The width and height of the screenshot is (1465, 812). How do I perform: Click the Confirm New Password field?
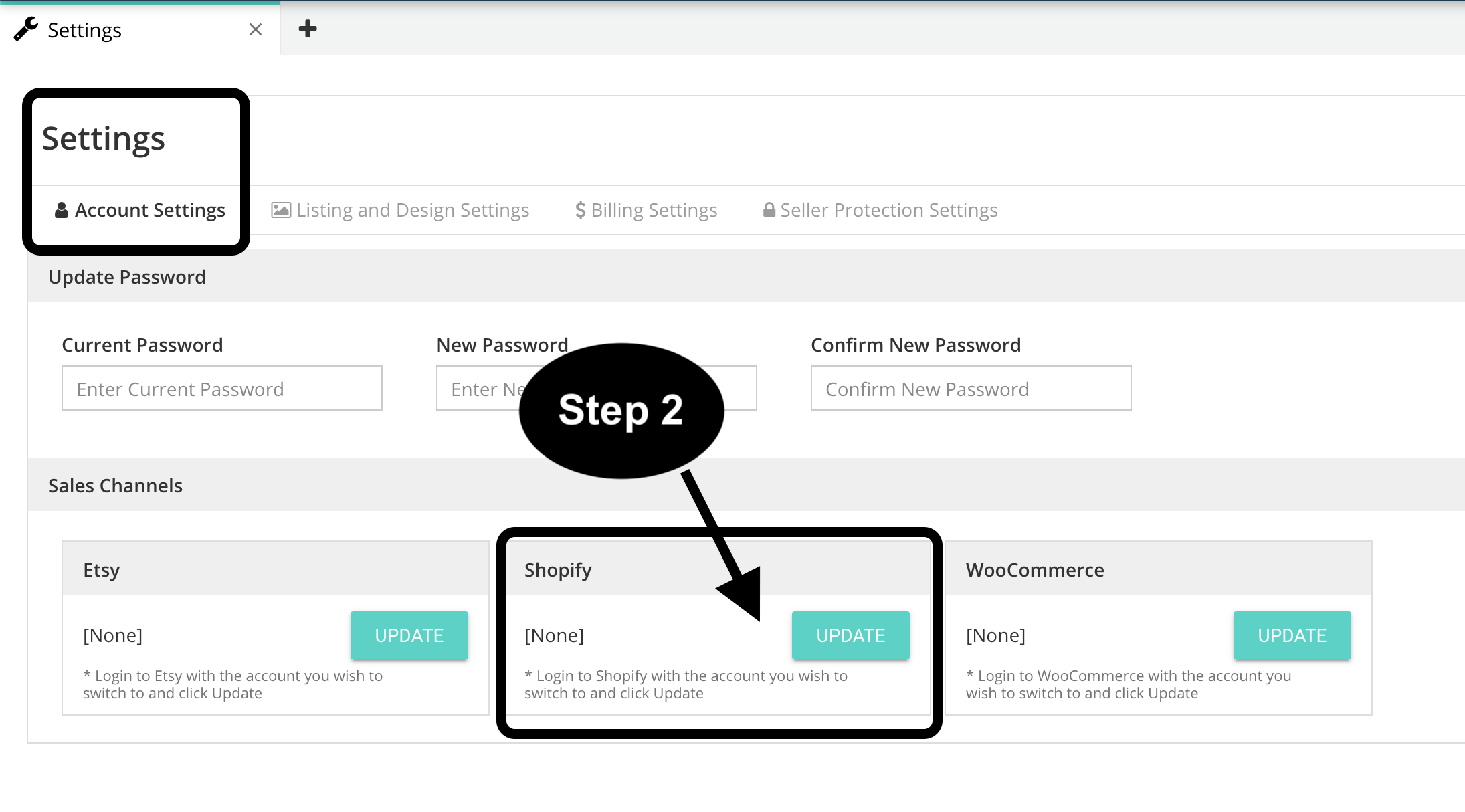pyautogui.click(x=971, y=388)
